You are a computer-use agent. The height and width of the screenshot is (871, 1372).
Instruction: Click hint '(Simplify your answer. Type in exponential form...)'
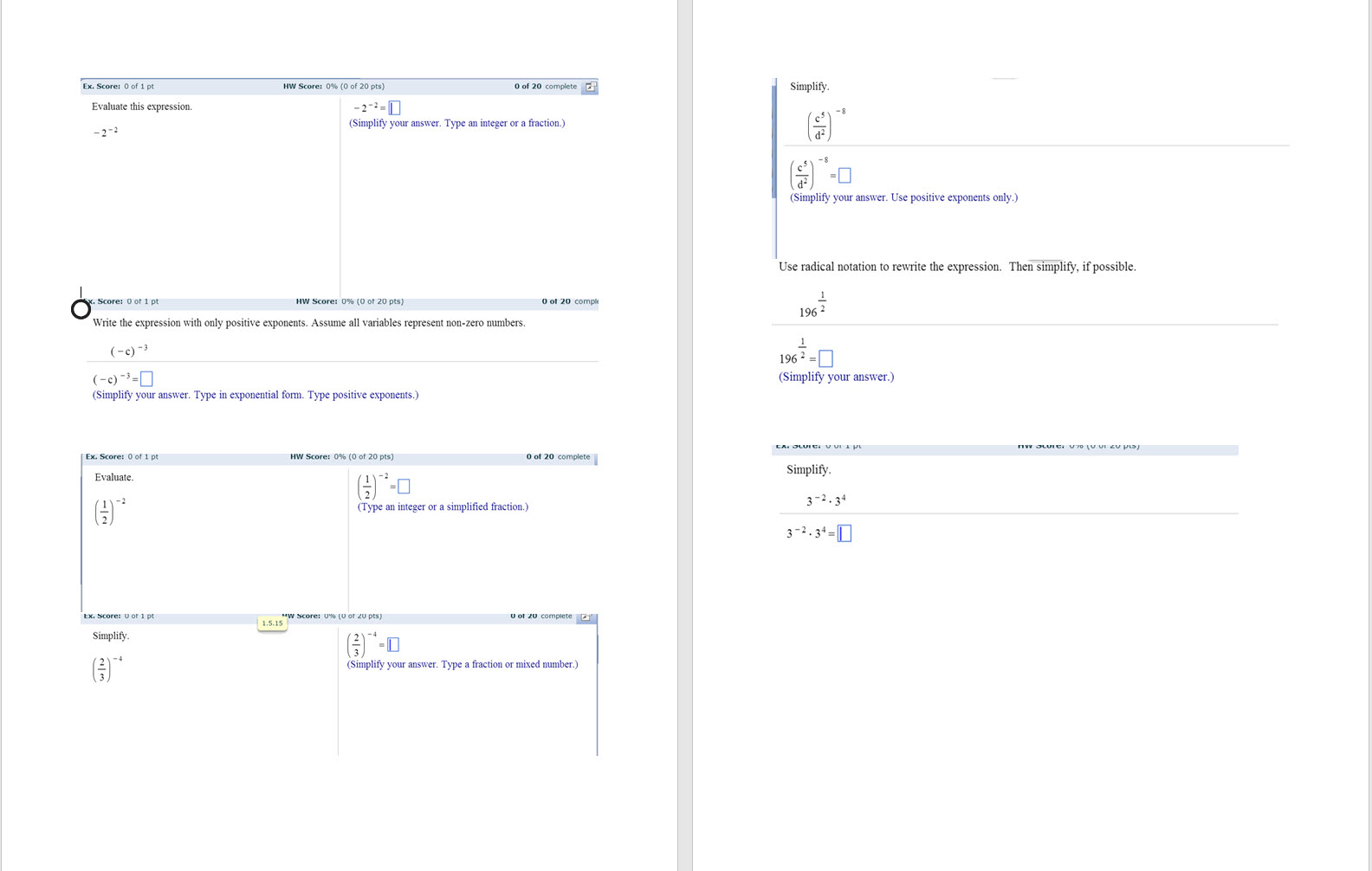256,395
